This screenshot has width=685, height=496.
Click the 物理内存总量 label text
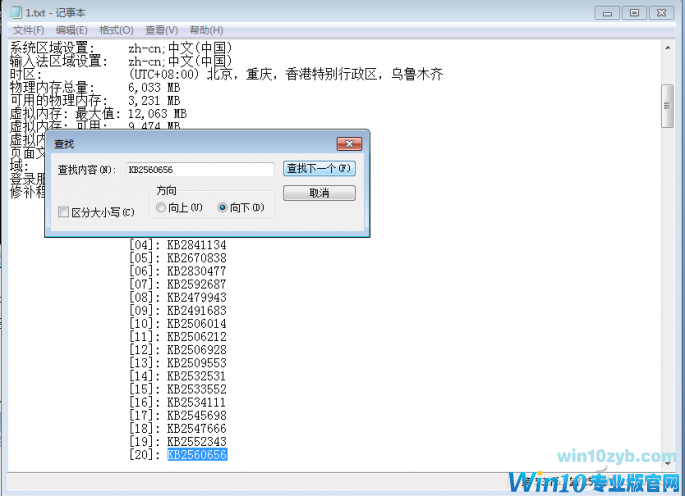coord(52,87)
